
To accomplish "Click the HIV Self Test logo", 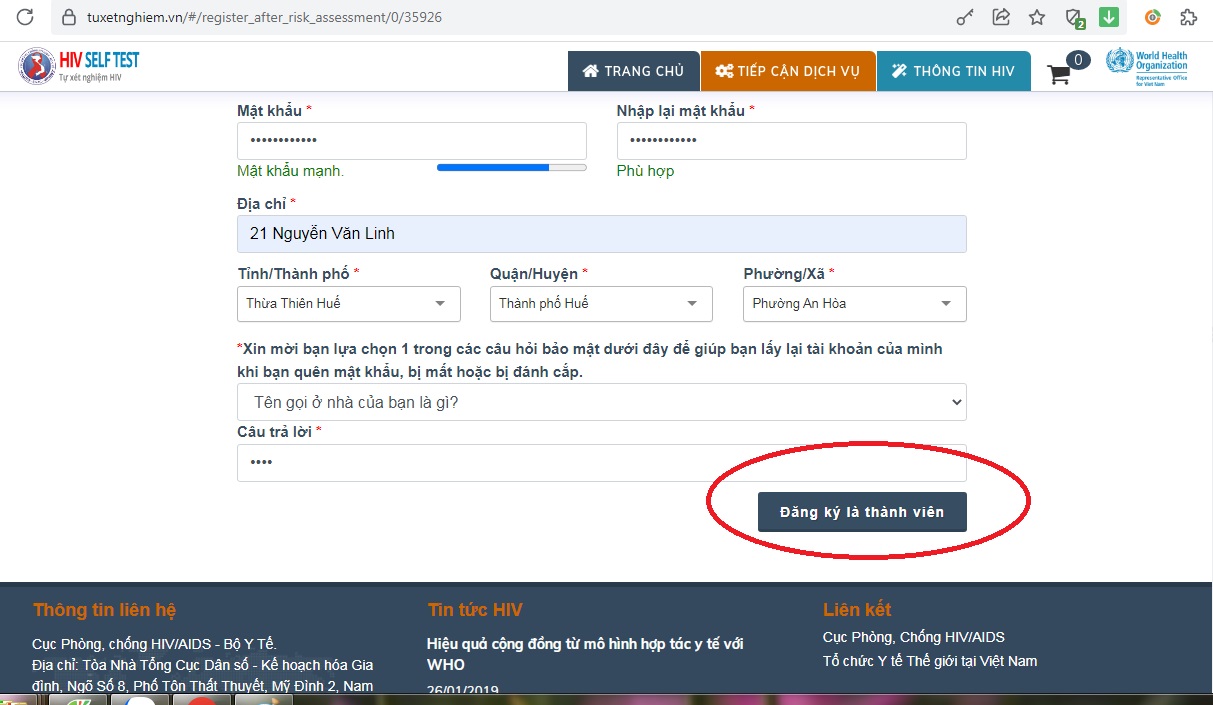I will coord(79,66).
